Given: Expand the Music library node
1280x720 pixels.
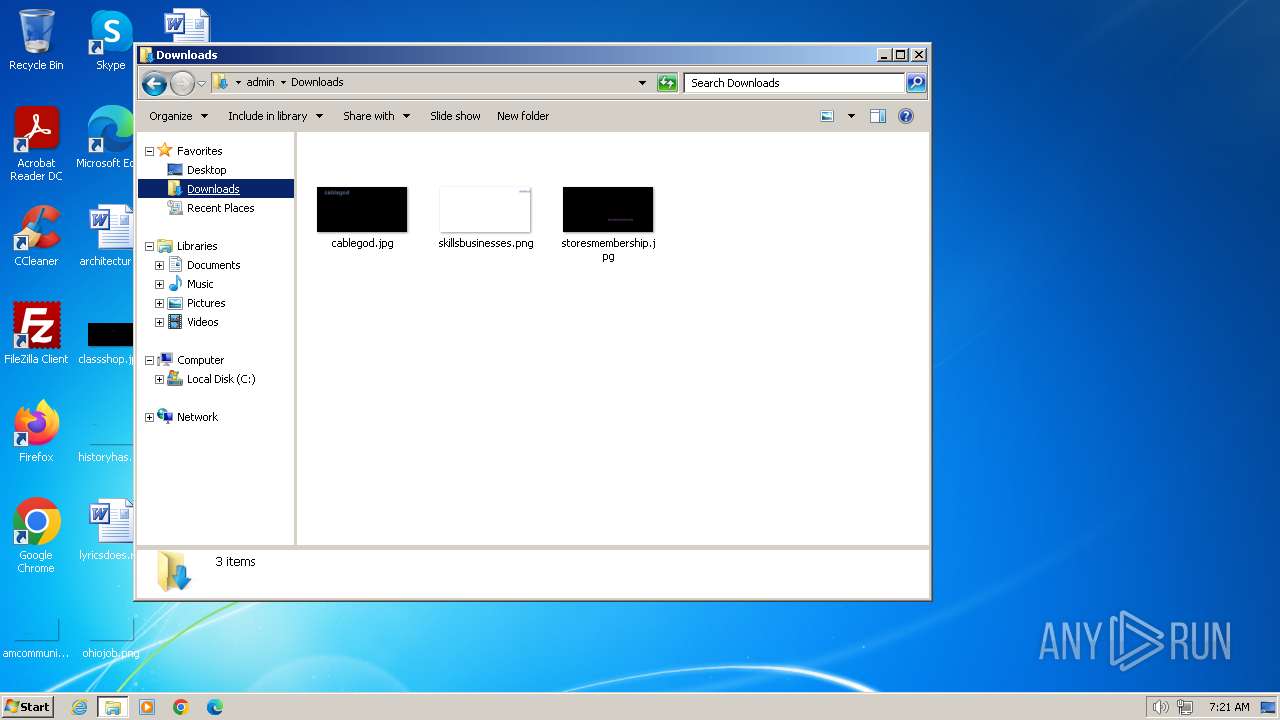Looking at the screenshot, I should click(159, 284).
